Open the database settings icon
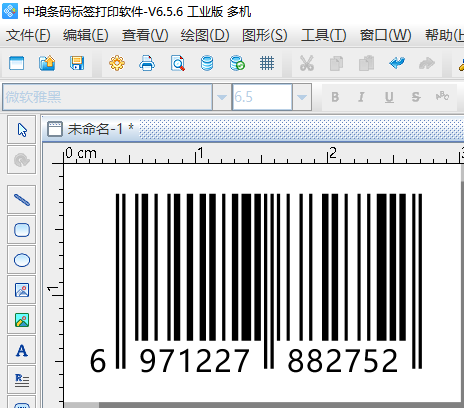The image size is (464, 408). [207, 63]
